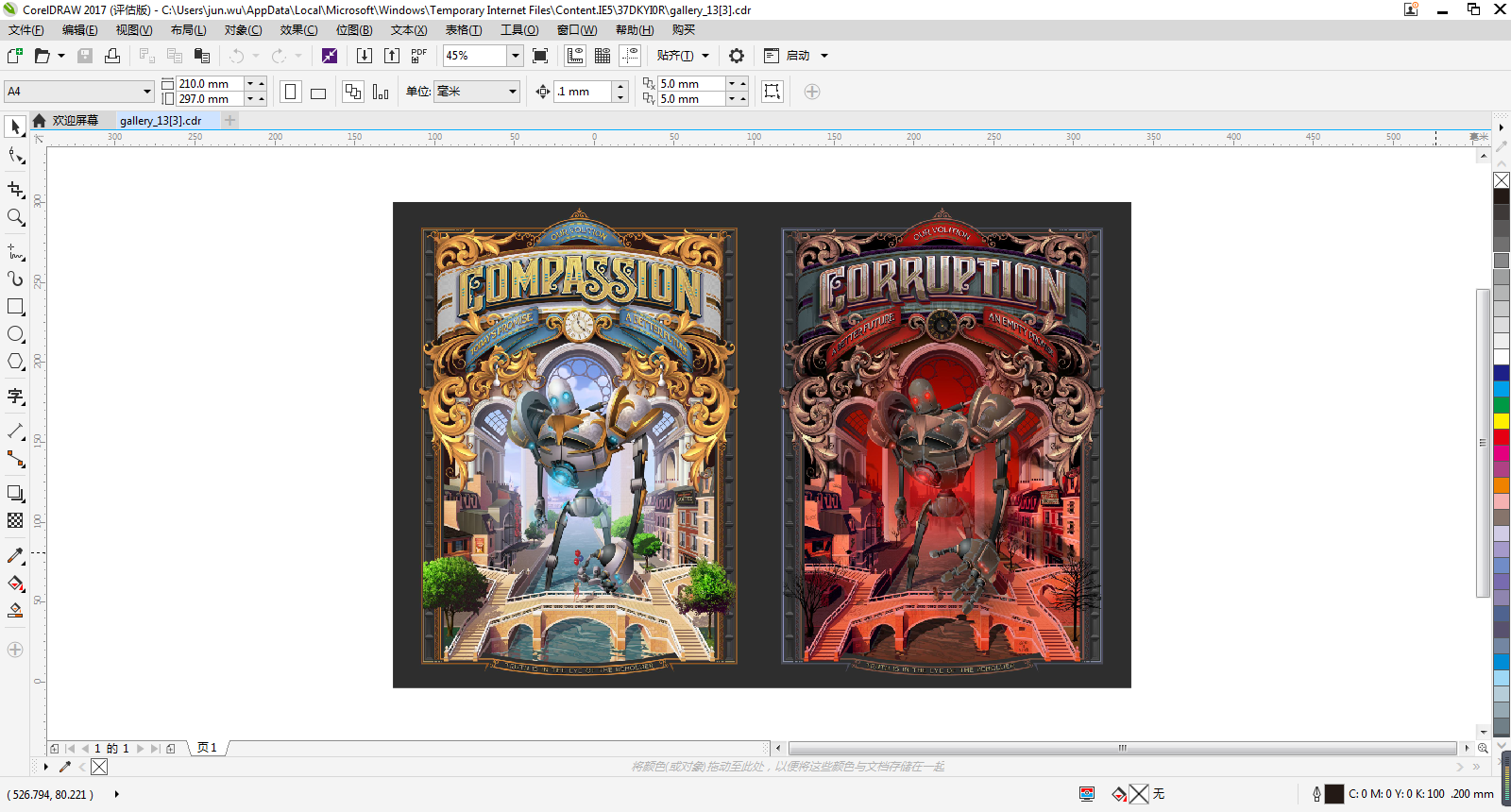Click the Page 1 tab

pyautogui.click(x=207, y=748)
